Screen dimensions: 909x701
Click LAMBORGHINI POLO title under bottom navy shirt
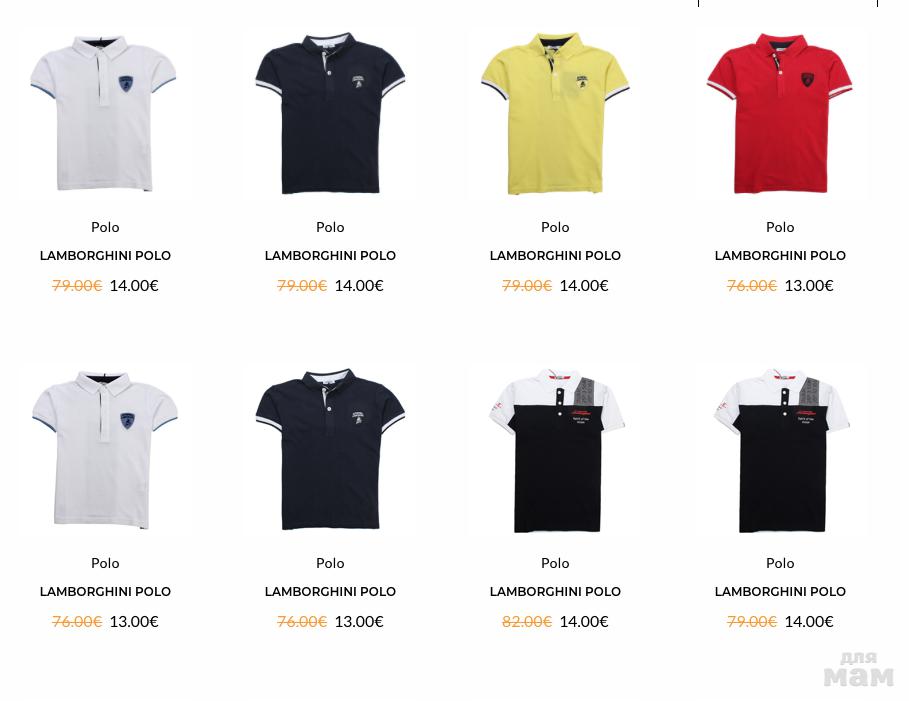[x=330, y=591]
